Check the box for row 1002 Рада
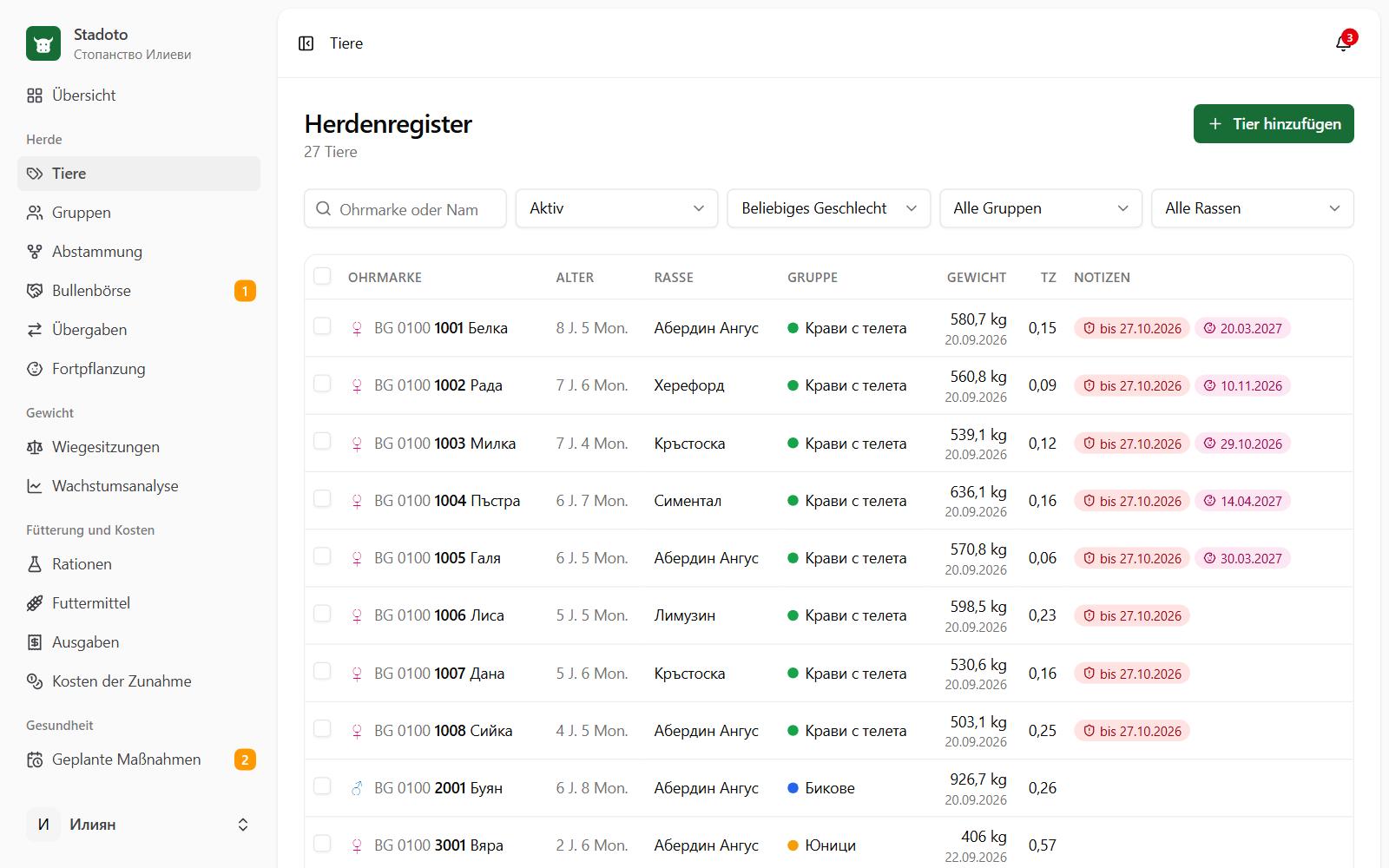Image resolution: width=1389 pixels, height=868 pixels. click(x=322, y=384)
